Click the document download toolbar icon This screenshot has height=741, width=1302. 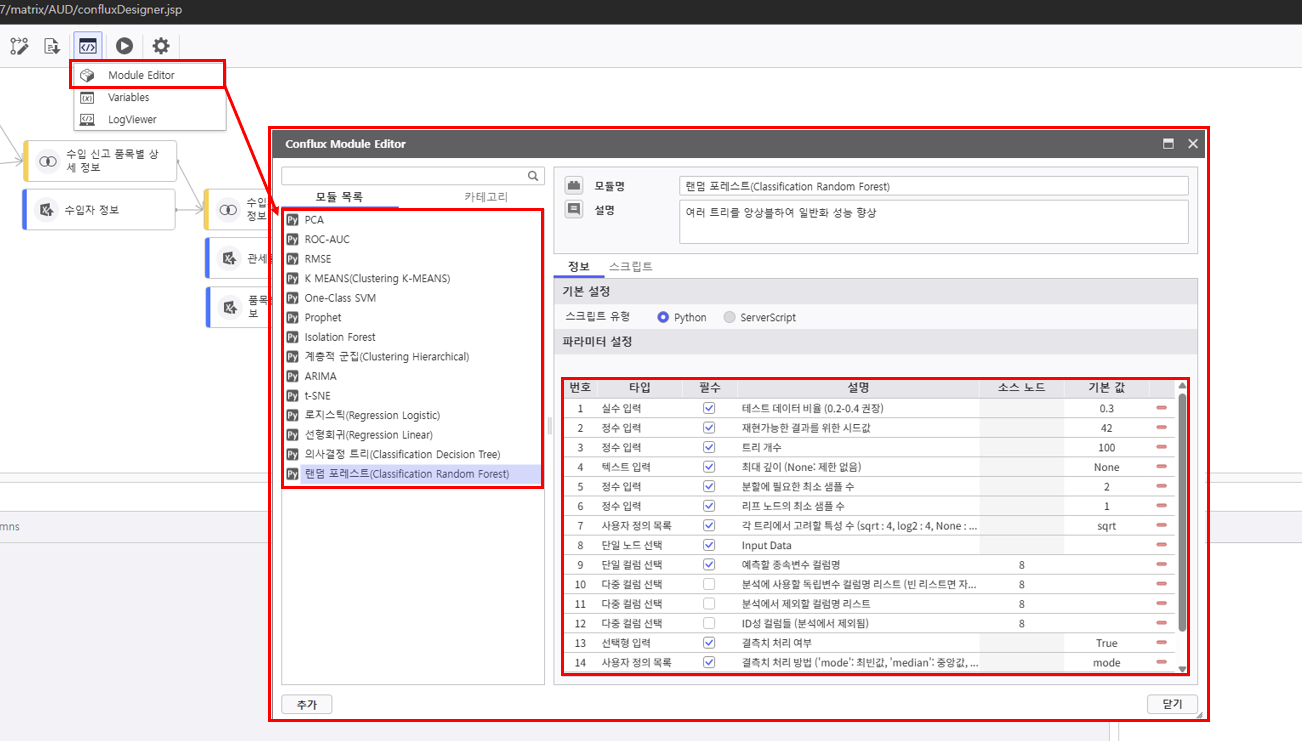[x=52, y=46]
